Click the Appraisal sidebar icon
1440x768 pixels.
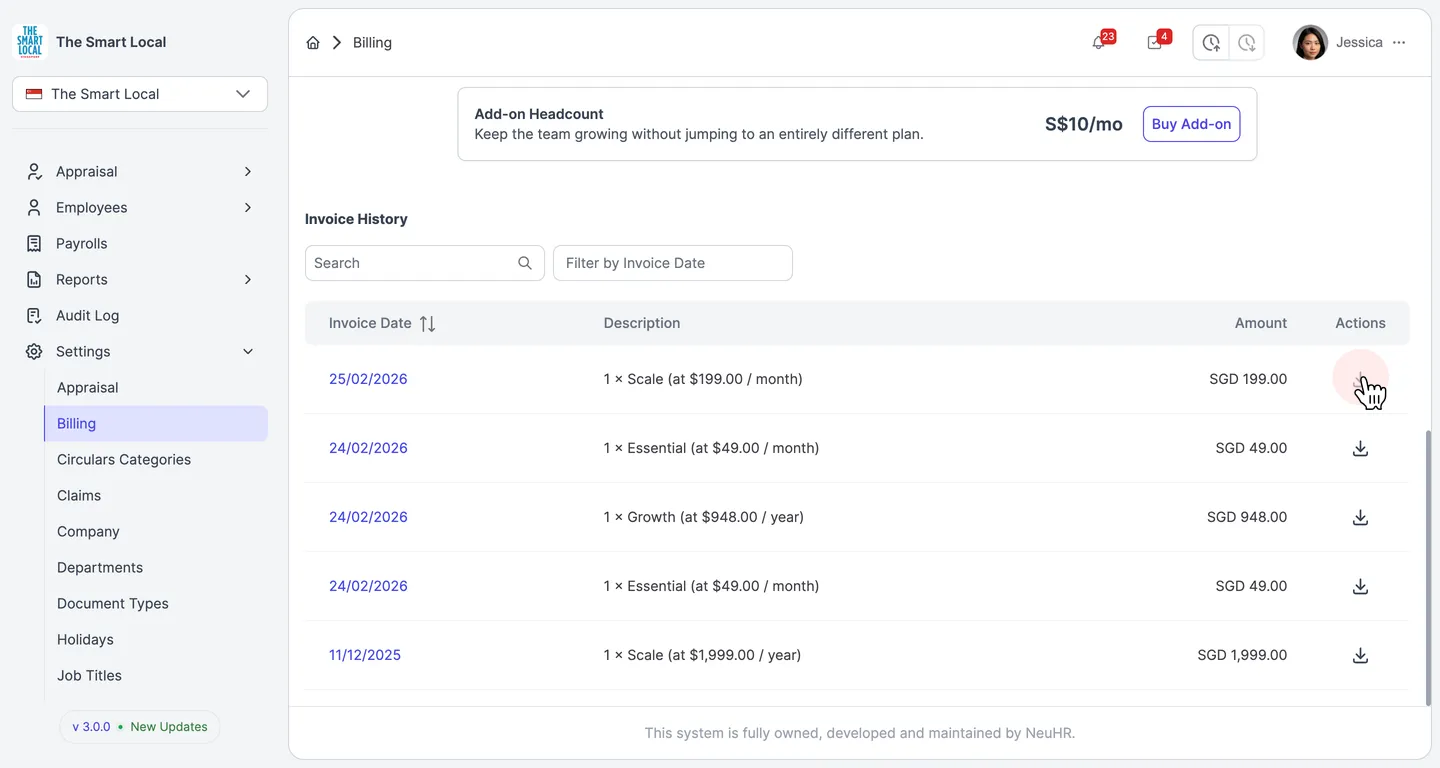pyautogui.click(x=34, y=172)
